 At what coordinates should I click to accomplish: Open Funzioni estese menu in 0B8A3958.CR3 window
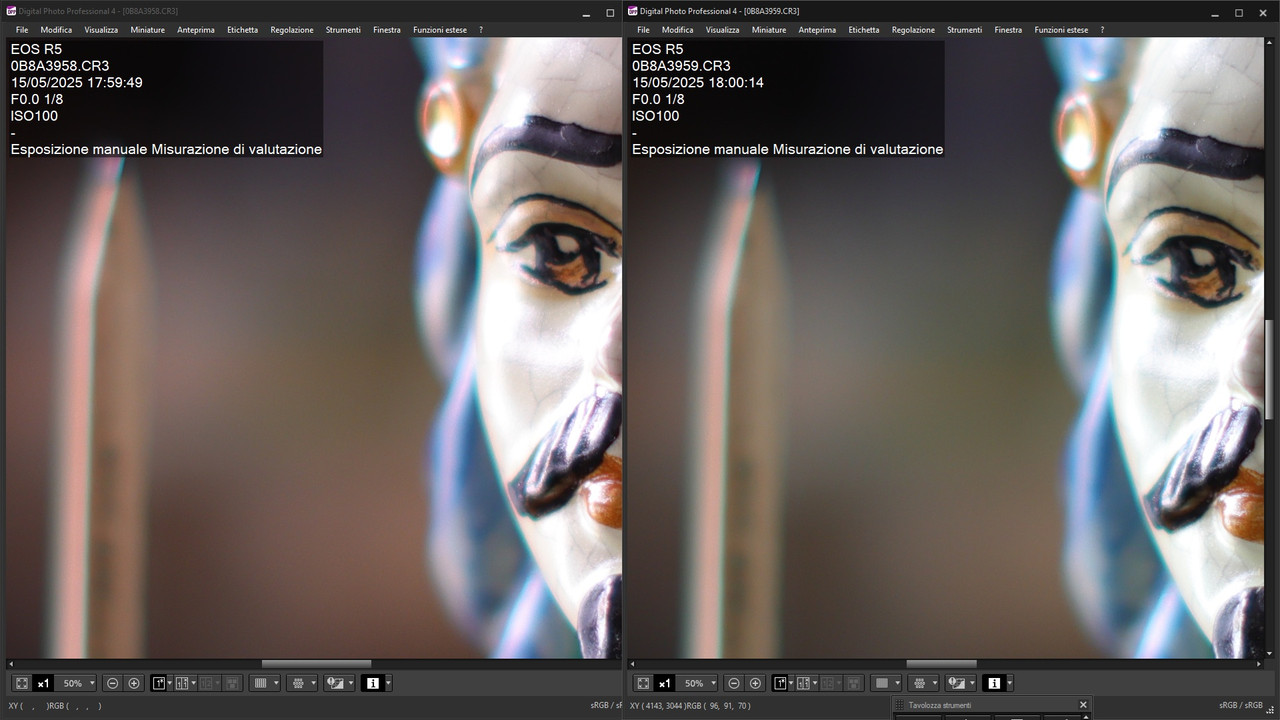440,30
